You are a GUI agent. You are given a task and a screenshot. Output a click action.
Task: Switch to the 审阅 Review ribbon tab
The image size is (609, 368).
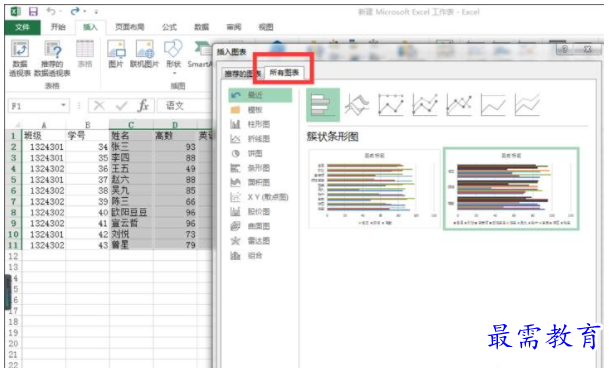[234, 27]
